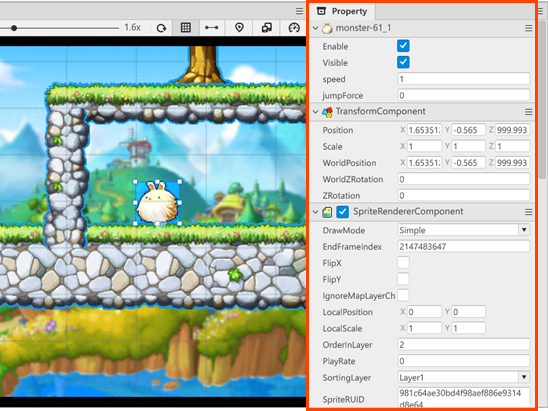Check the FlipX checkbox

pos(403,262)
